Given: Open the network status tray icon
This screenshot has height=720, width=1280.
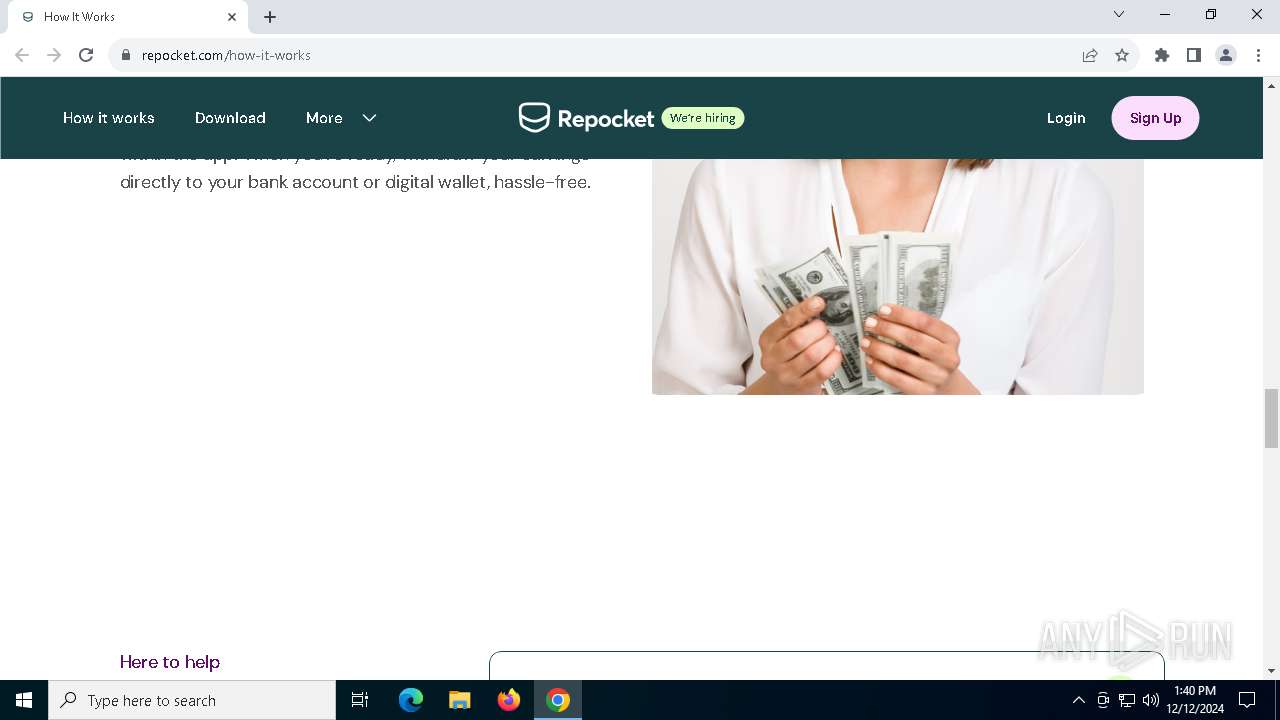Looking at the screenshot, I should tap(1127, 700).
